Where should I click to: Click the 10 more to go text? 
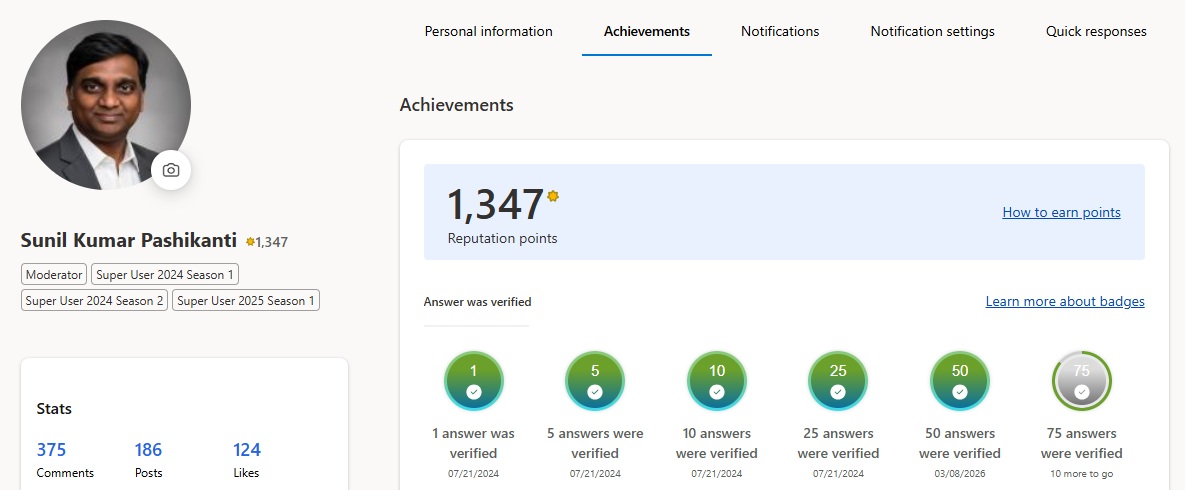pyautogui.click(x=1081, y=474)
